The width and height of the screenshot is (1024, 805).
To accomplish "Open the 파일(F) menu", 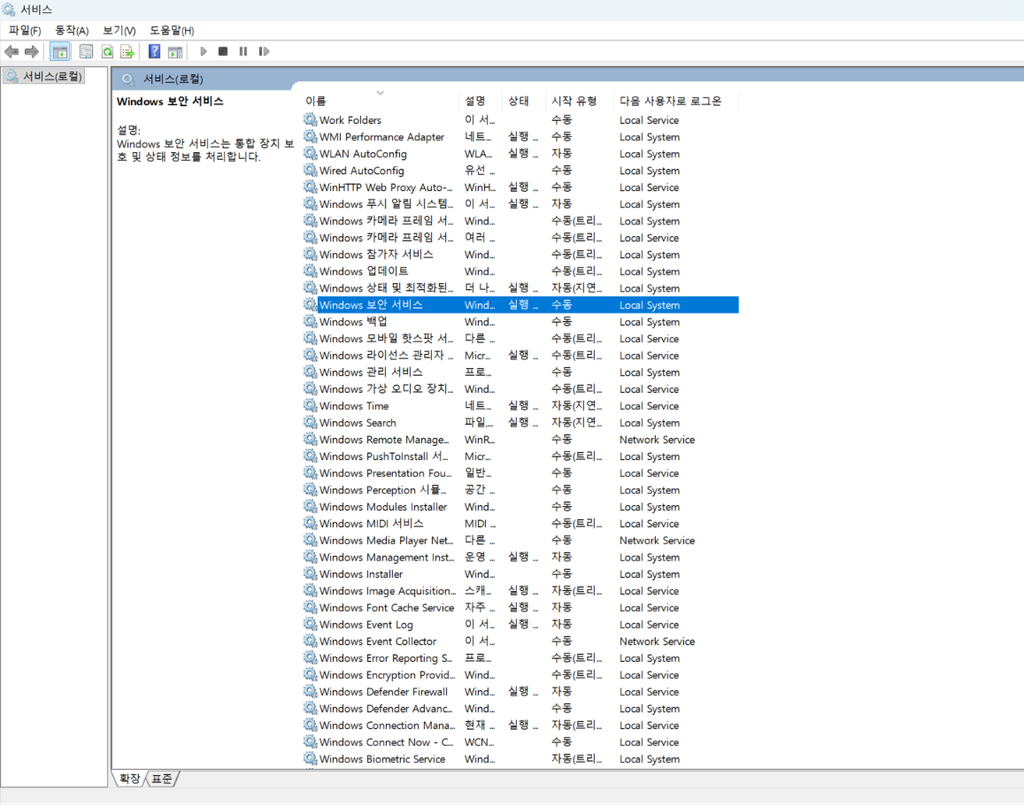I will point(25,31).
